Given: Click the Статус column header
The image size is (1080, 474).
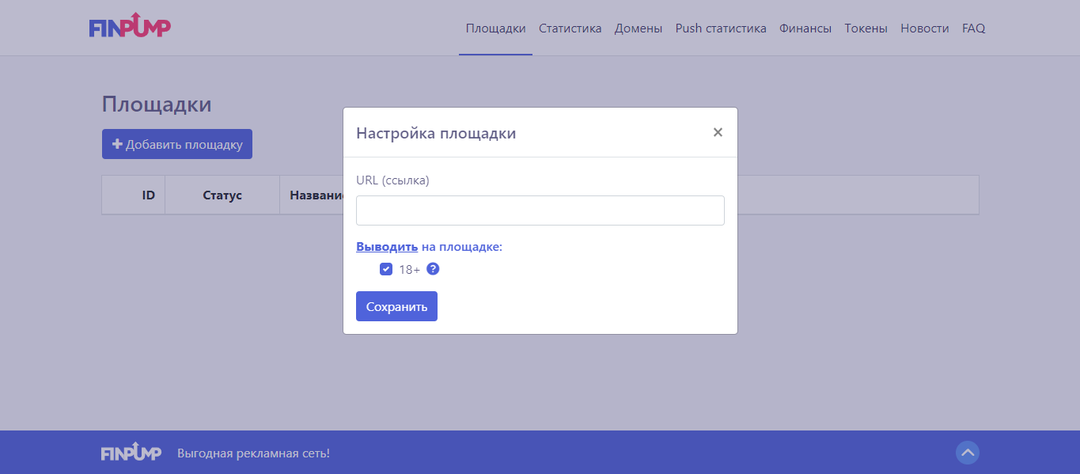Looking at the screenshot, I should (222, 195).
